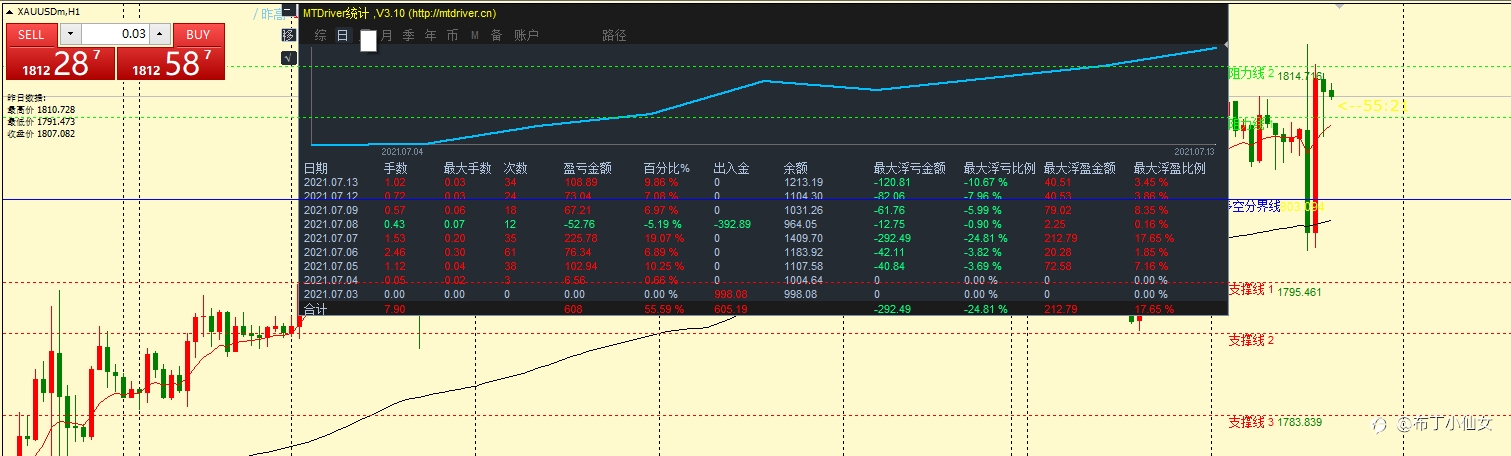Open the 账户 account tab
Screen dimensions: 1511x456
[526, 35]
